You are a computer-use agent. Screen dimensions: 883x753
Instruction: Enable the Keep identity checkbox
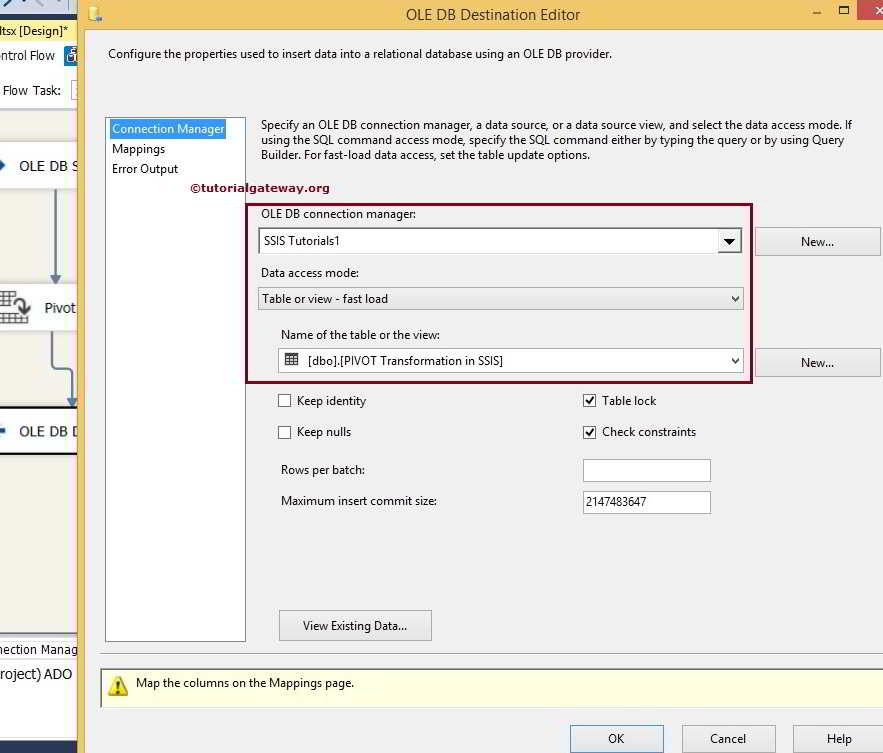click(285, 400)
